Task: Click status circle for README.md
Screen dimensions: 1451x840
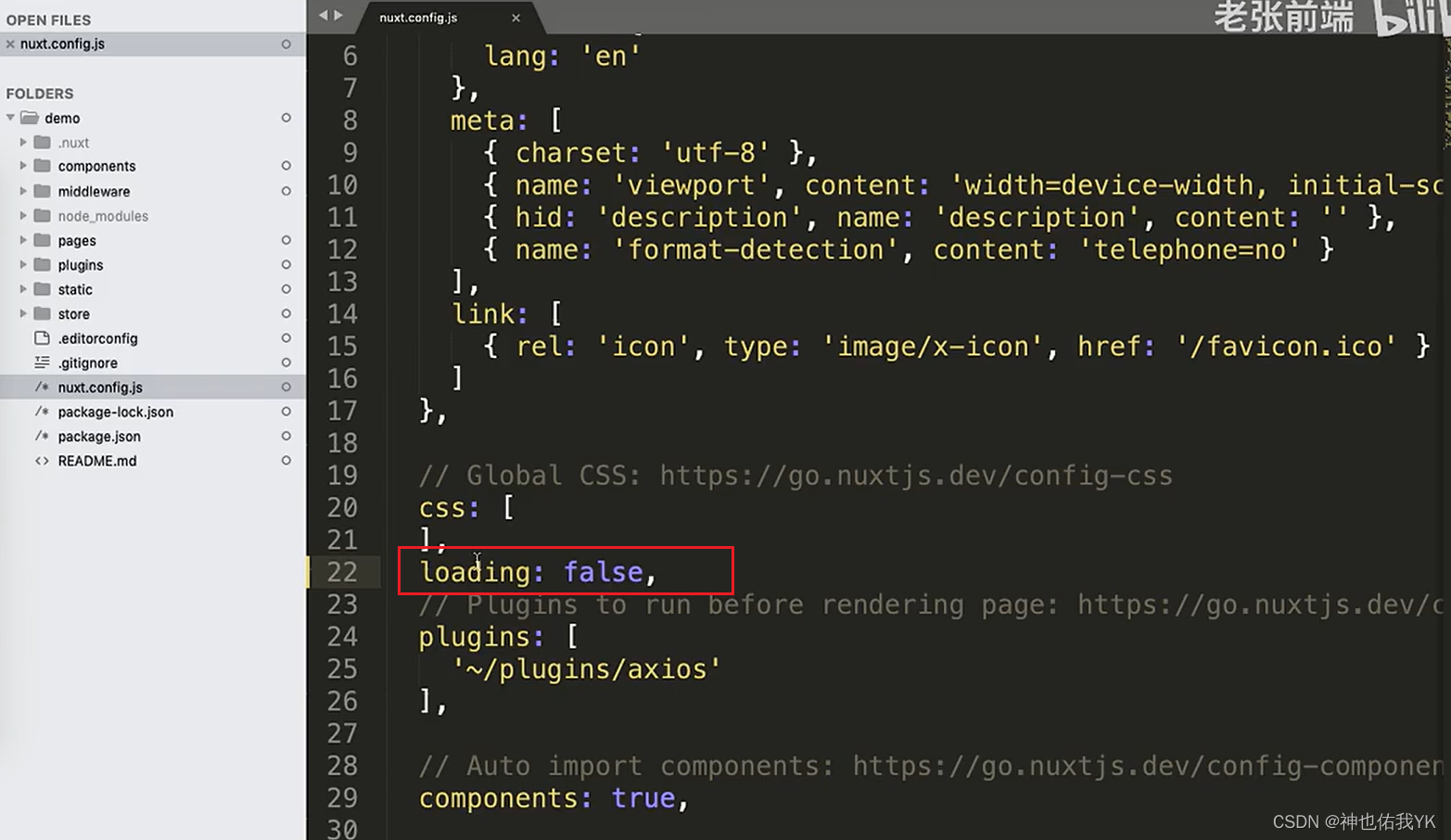Action: (286, 461)
